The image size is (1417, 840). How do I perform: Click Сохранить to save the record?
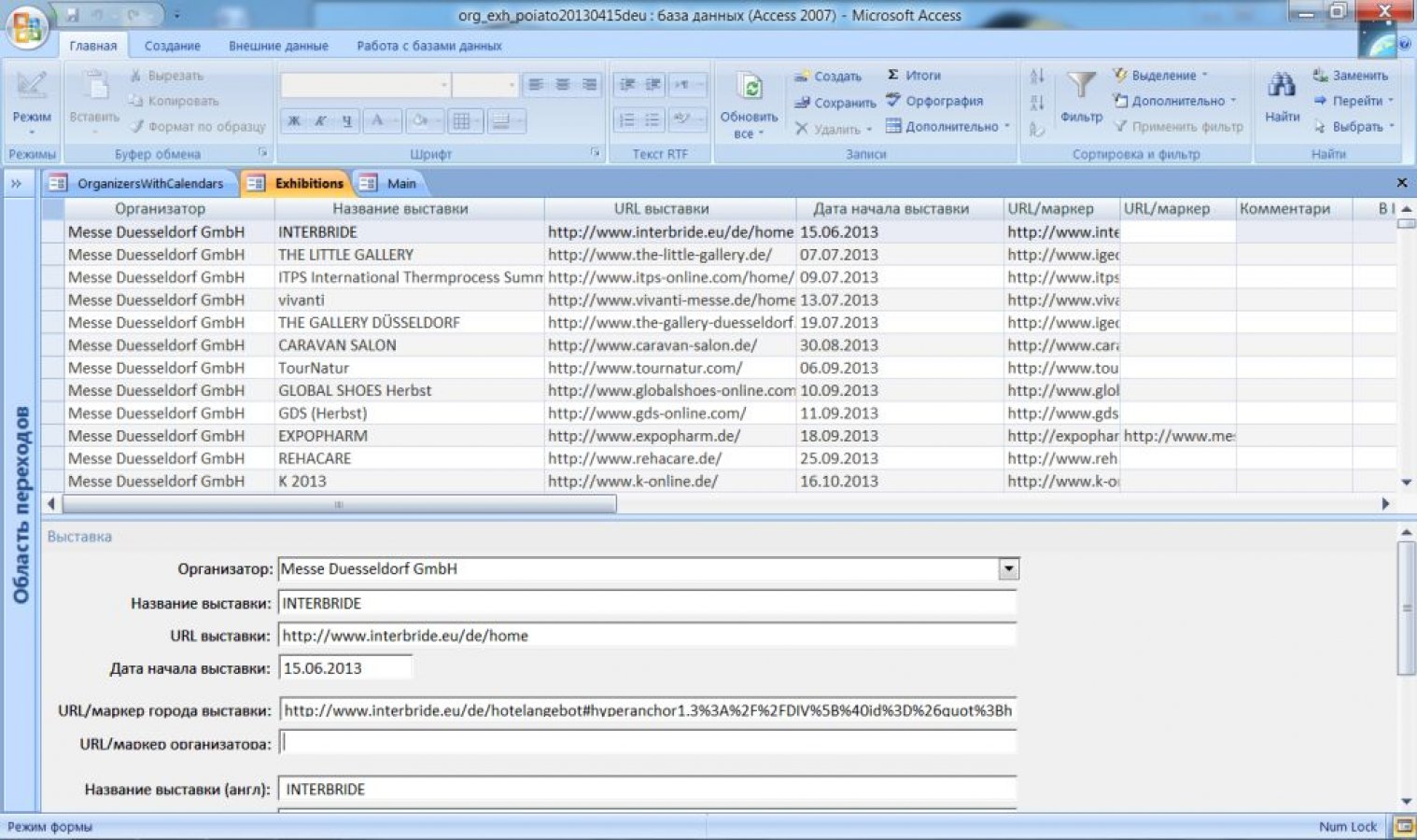click(835, 102)
